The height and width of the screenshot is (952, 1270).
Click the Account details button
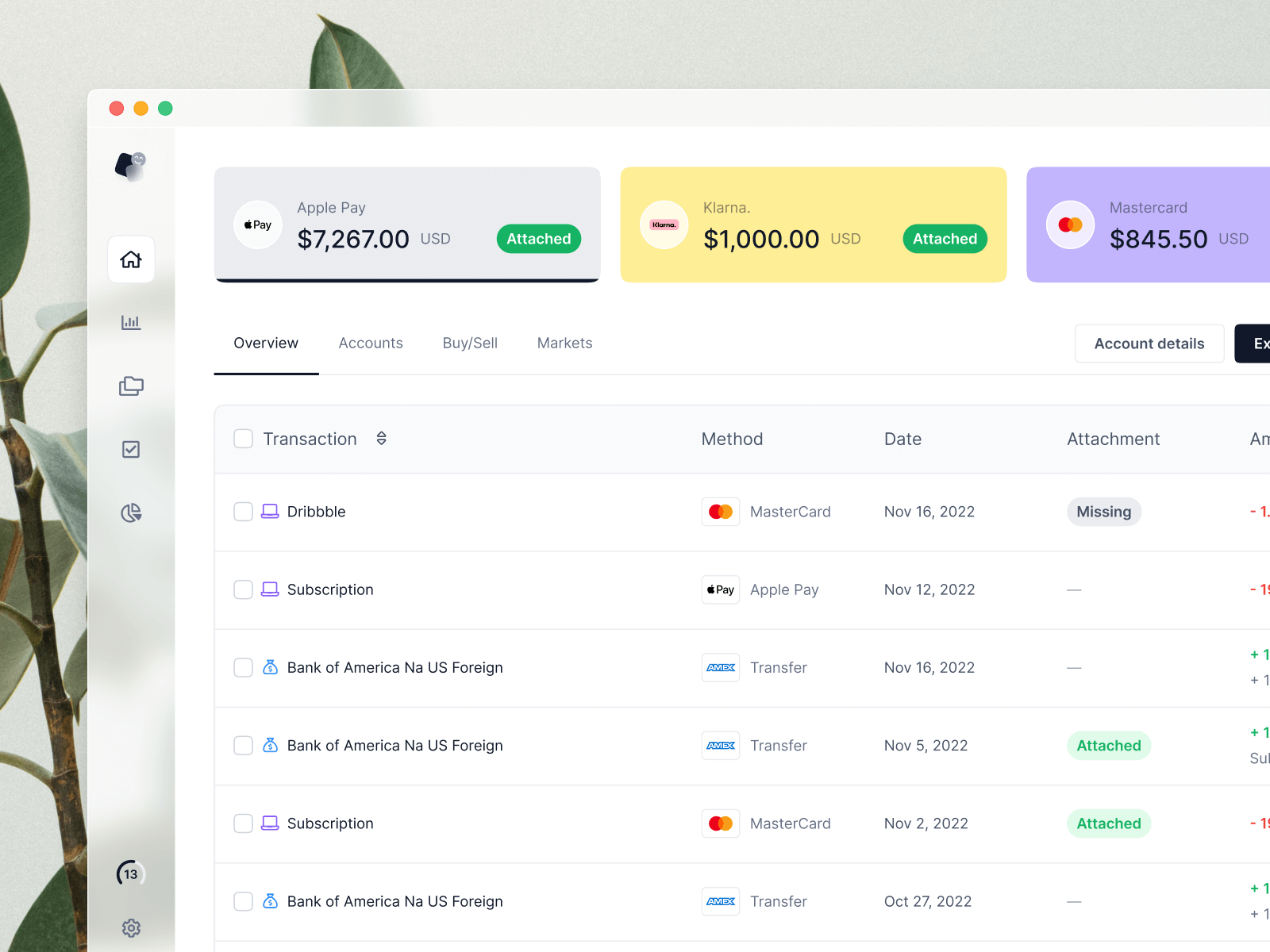pos(1149,343)
